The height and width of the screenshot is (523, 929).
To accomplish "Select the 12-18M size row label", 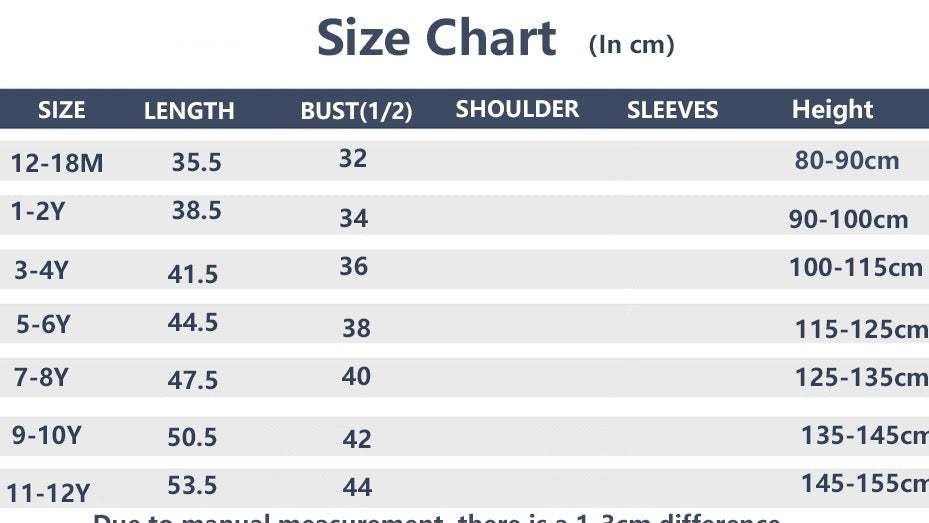I will [x=57, y=163].
